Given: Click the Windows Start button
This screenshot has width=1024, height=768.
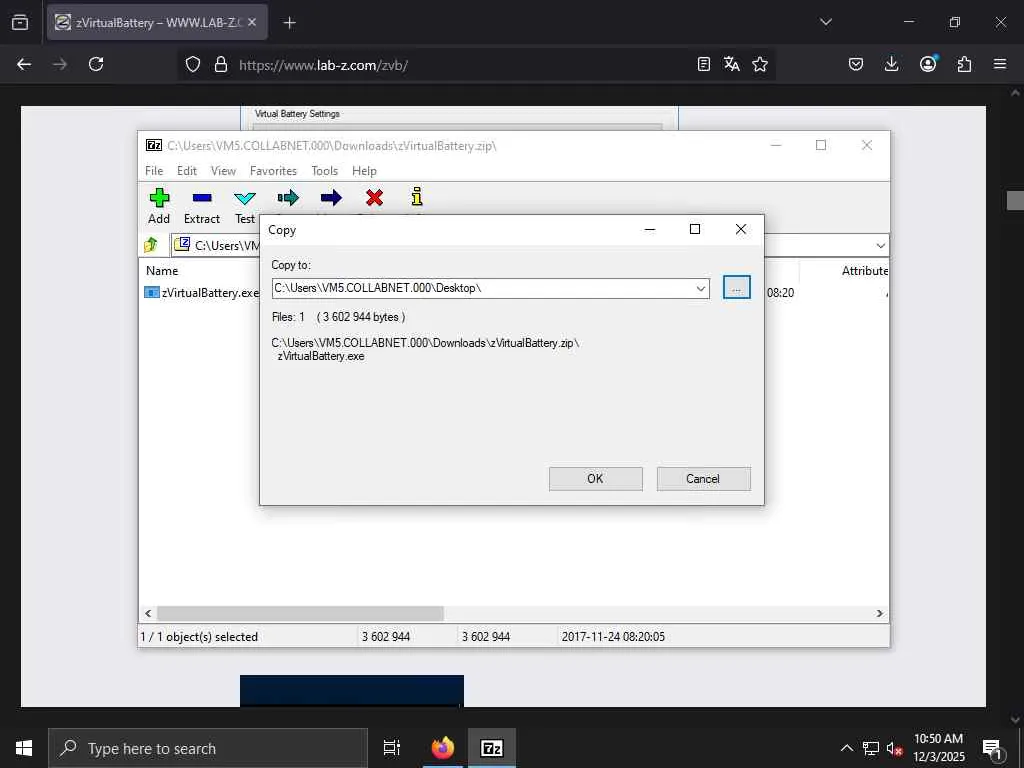Looking at the screenshot, I should tap(24, 748).
